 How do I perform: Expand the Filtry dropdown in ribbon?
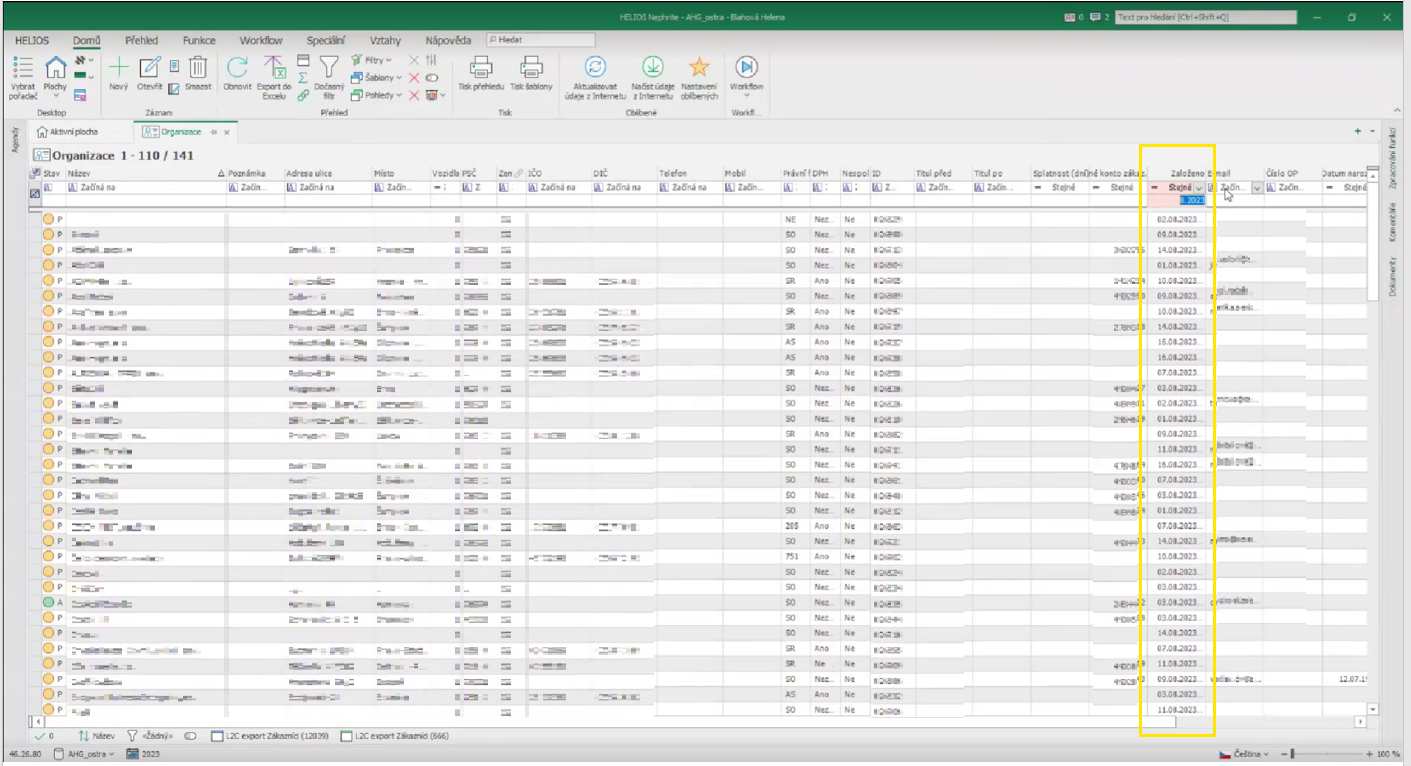click(x=377, y=61)
